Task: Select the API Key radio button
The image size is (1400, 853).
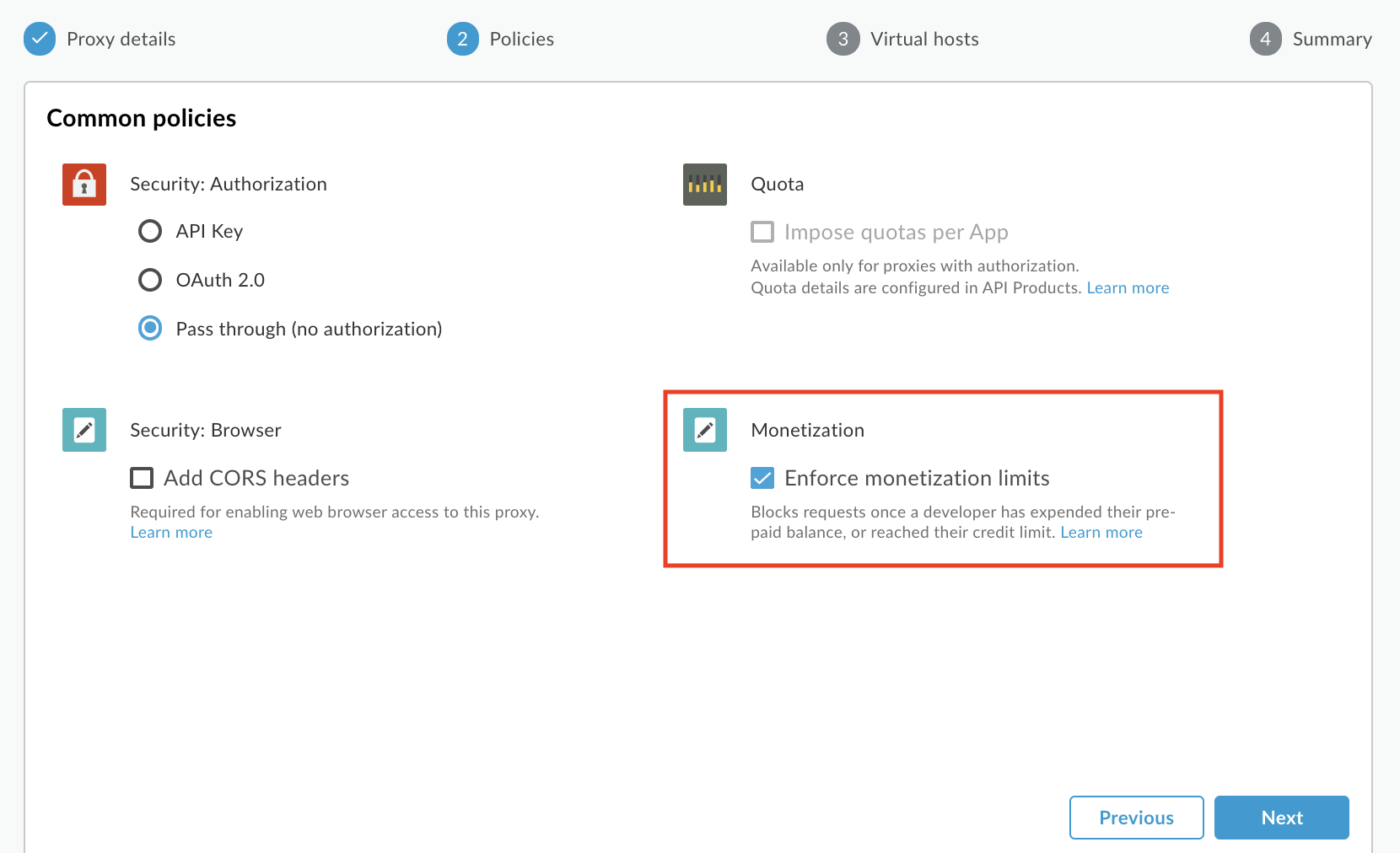Action: (x=150, y=231)
